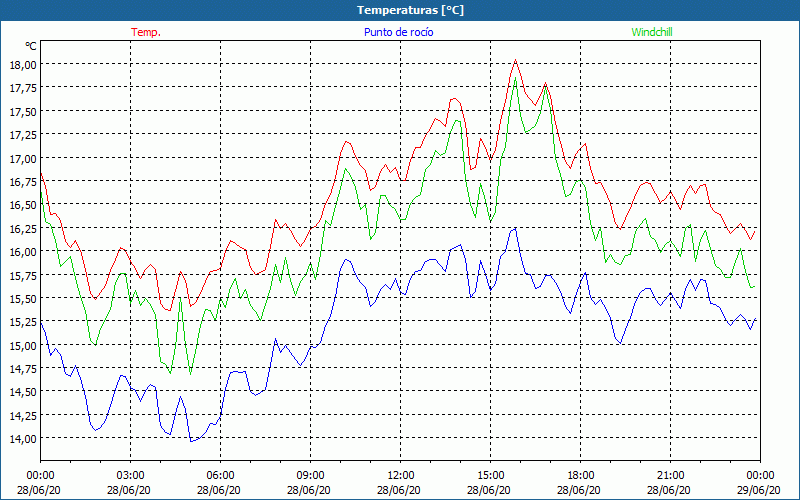Image resolution: width=800 pixels, height=500 pixels.
Task: Select the 17,25 y-axis value
Action: pyautogui.click(x=23, y=135)
